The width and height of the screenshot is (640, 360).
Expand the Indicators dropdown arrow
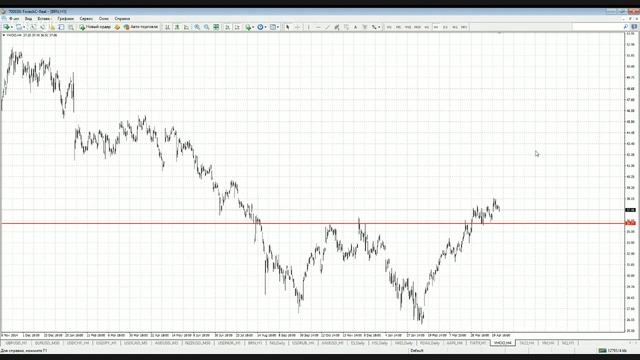[253, 27]
